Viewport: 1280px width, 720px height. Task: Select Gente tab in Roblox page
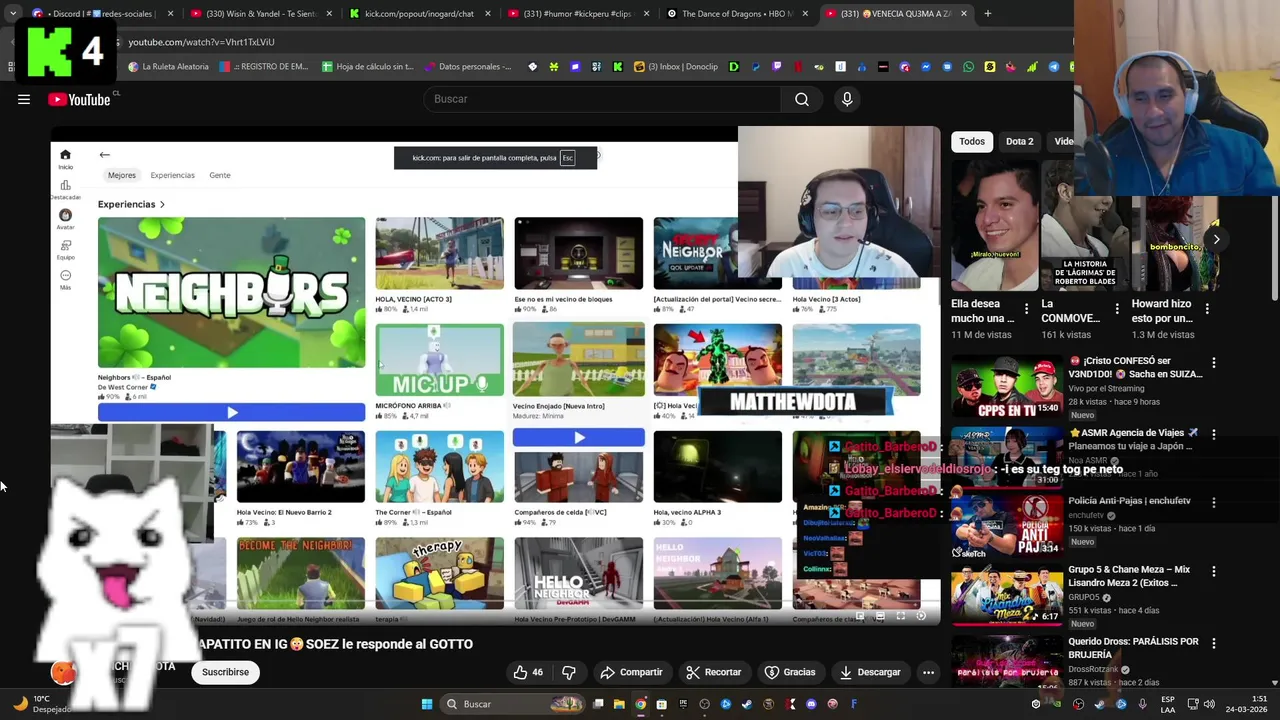[220, 175]
